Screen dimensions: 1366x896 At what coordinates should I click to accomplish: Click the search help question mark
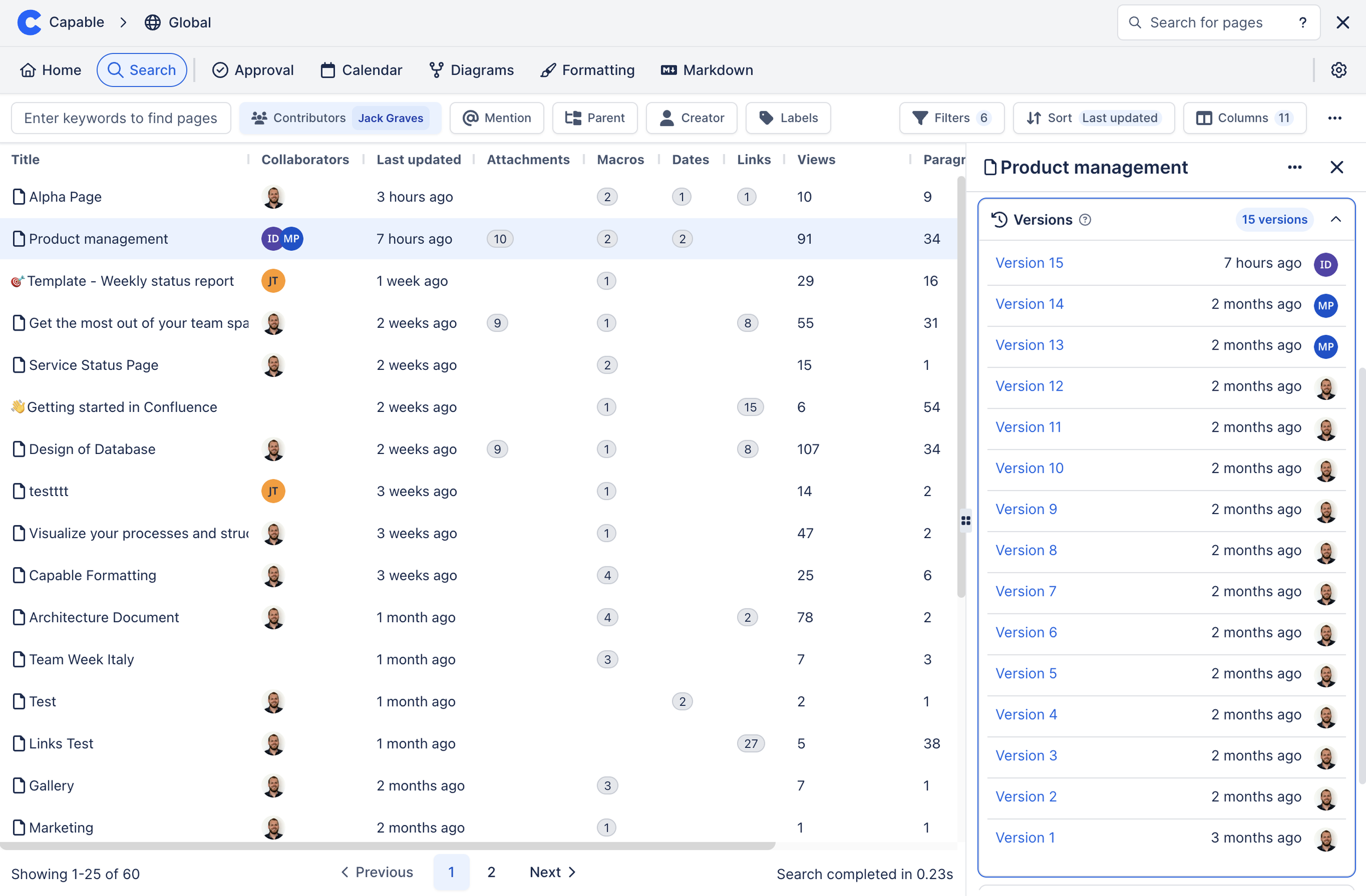coord(1302,22)
